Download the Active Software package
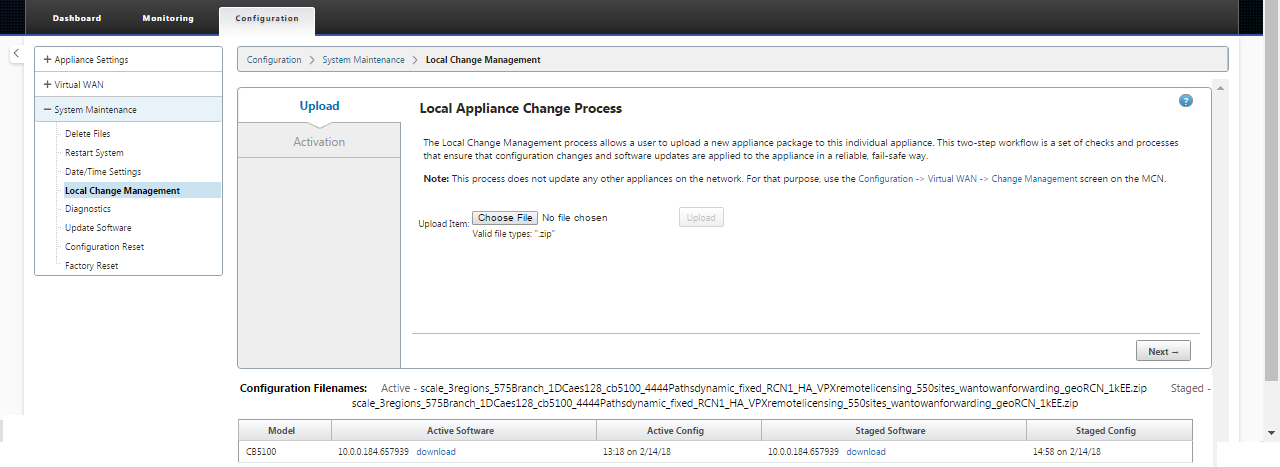This screenshot has width=1280, height=467. click(436, 452)
